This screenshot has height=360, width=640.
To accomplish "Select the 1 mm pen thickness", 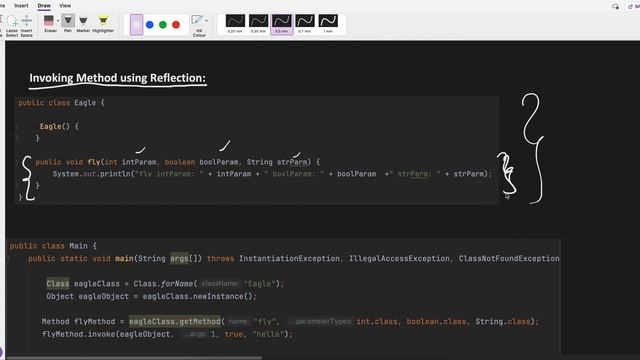I will tap(328, 23).
